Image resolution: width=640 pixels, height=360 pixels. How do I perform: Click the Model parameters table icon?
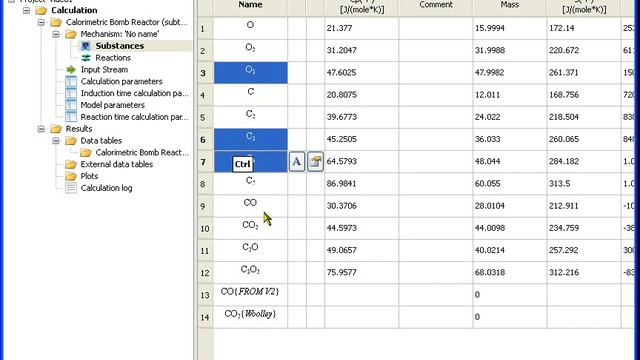(71, 105)
